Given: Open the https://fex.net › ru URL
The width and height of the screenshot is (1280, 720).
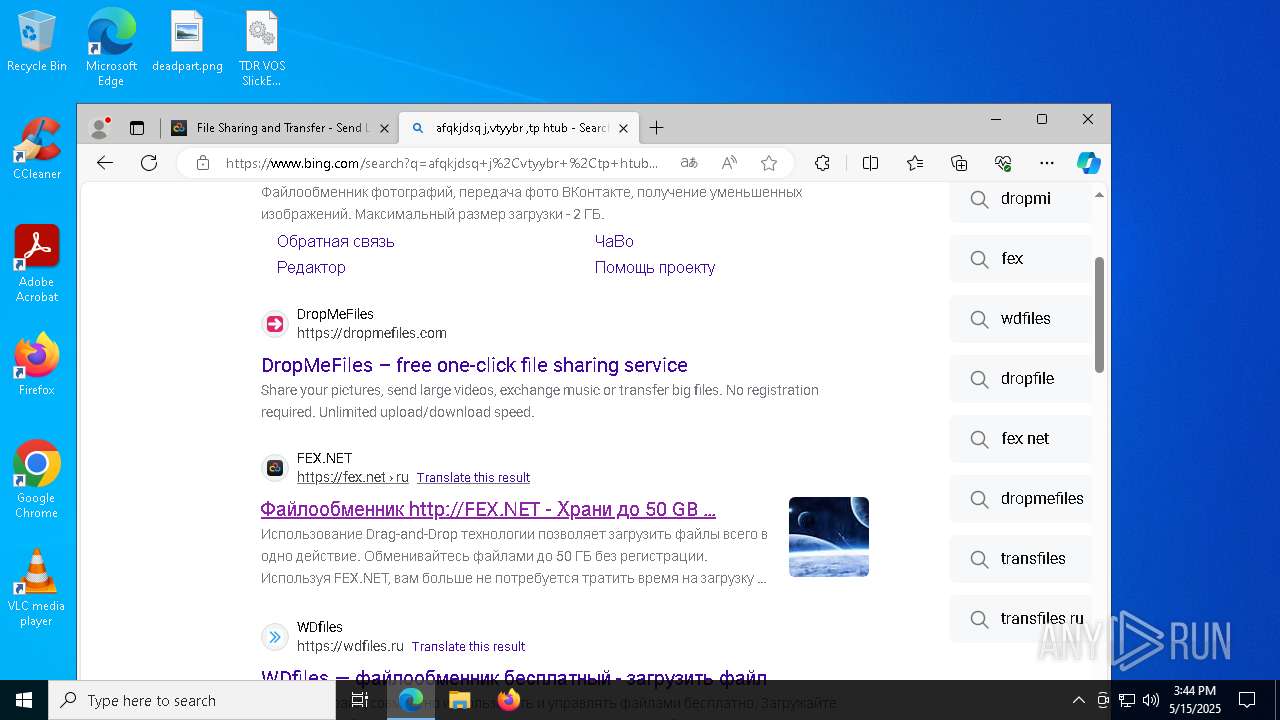Looking at the screenshot, I should click(x=353, y=477).
